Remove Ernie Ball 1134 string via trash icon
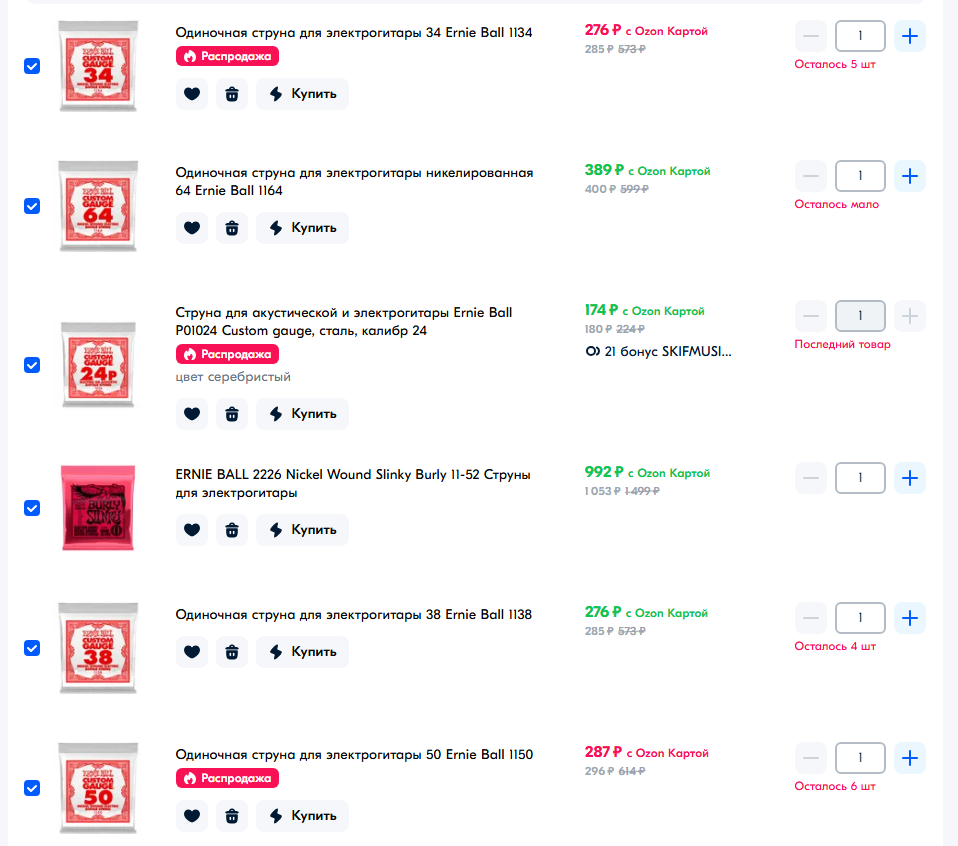This screenshot has height=846, width=958. [x=232, y=94]
